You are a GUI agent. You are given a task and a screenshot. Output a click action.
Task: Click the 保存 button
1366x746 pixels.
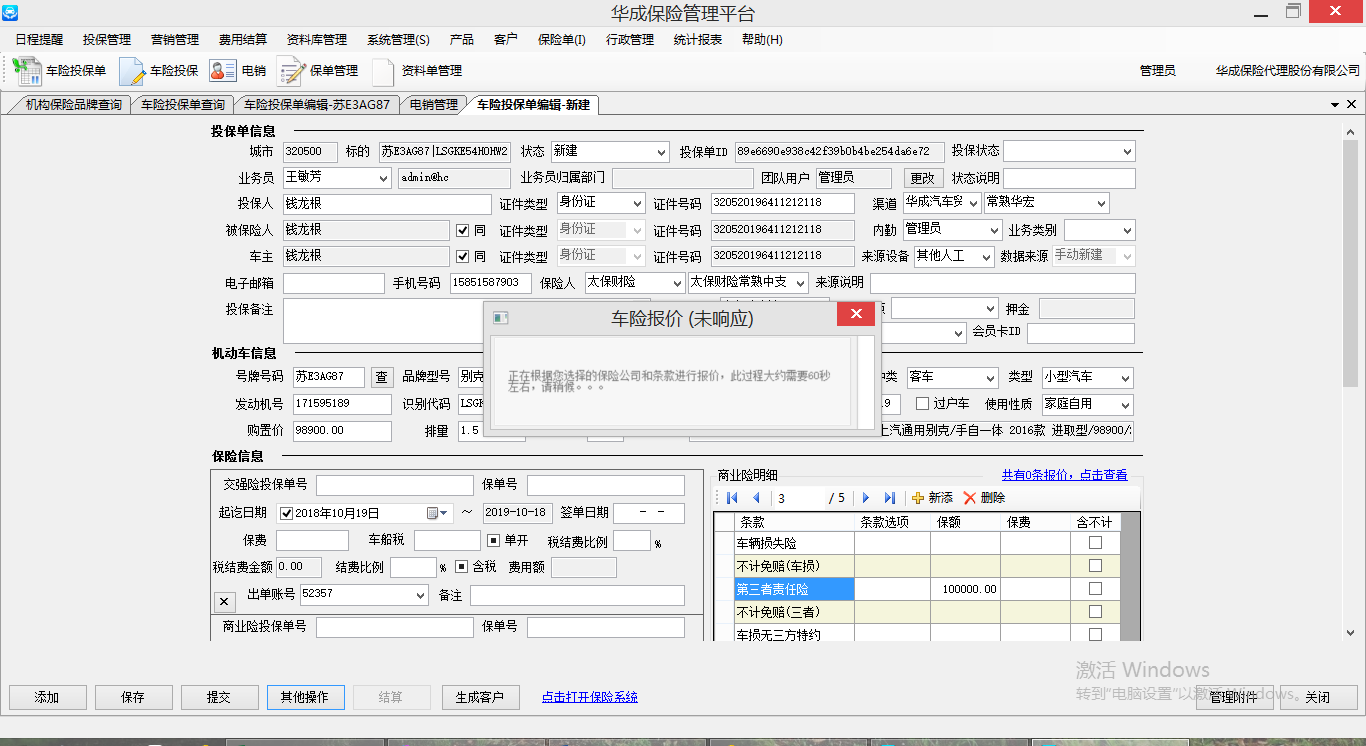coord(133,697)
